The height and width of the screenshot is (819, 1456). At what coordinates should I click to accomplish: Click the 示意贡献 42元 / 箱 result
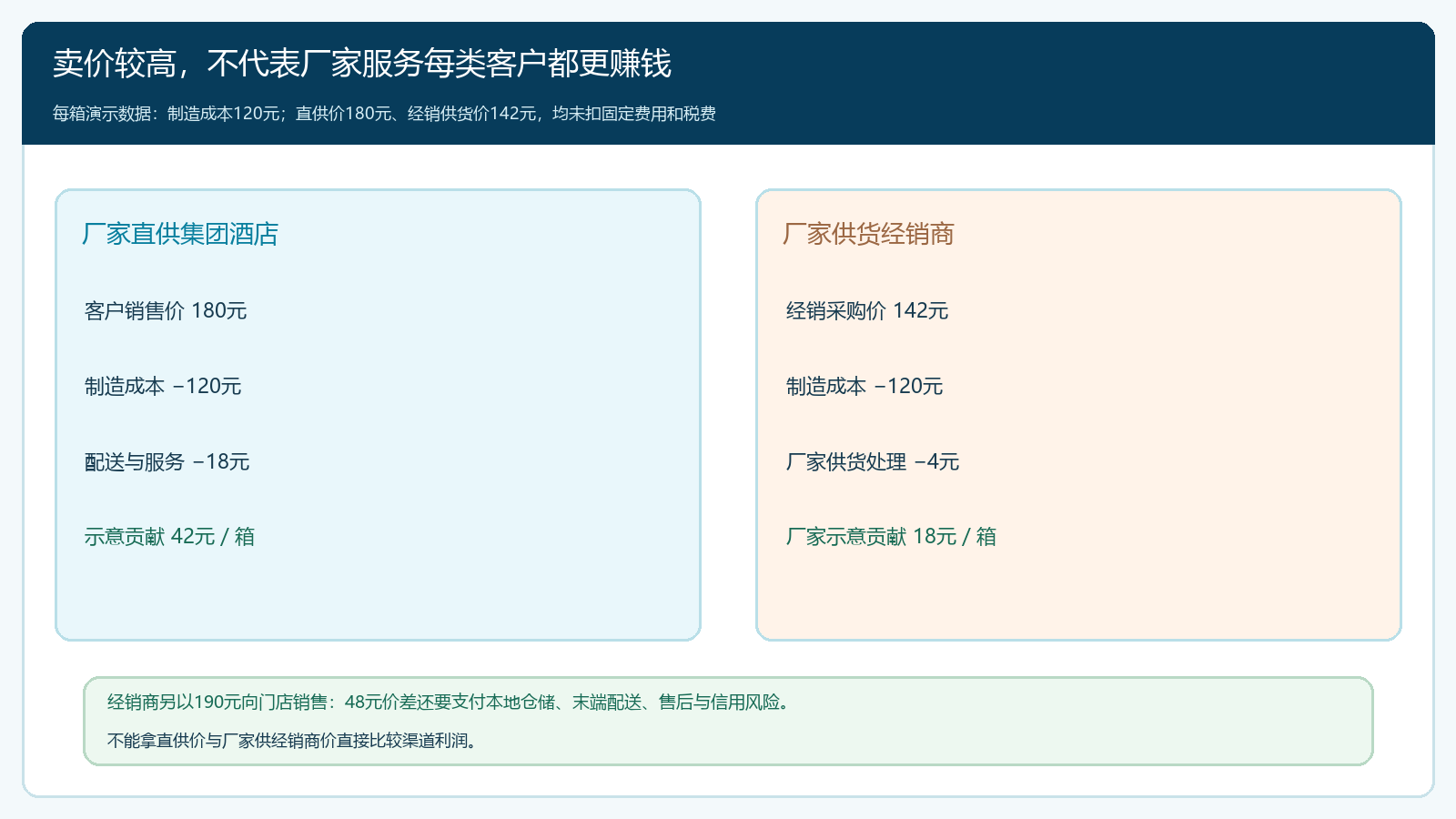pyautogui.click(x=169, y=536)
